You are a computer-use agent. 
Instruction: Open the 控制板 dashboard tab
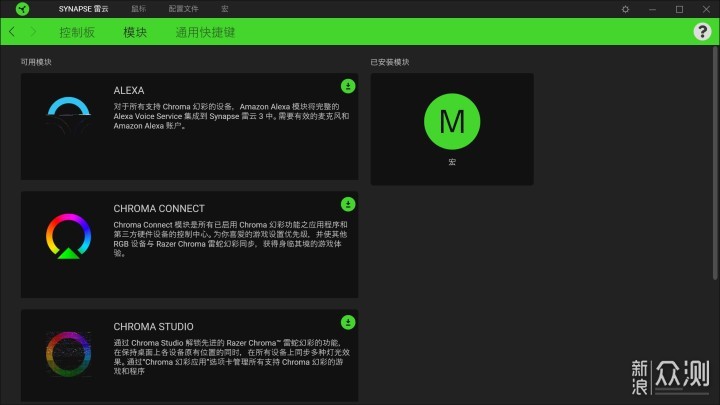point(77,32)
